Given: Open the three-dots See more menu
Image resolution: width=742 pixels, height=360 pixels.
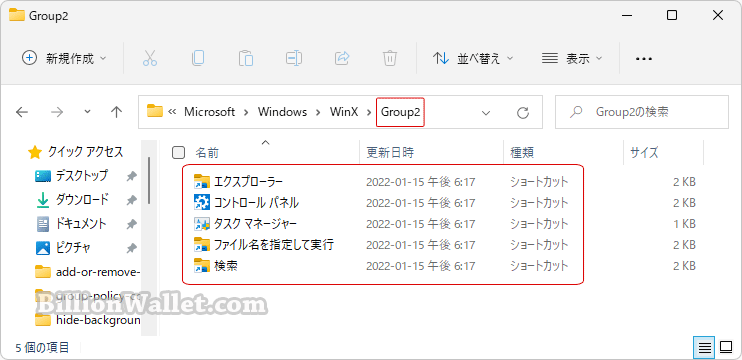Looking at the screenshot, I should click(644, 59).
